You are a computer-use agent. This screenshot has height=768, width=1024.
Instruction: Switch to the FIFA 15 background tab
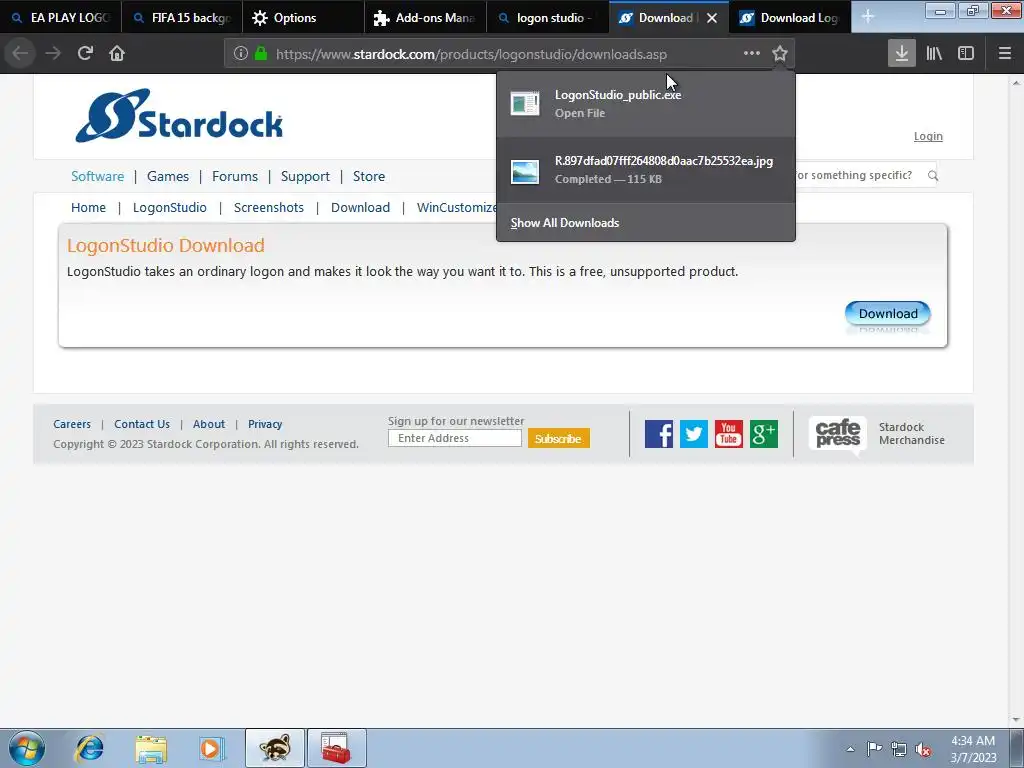click(x=182, y=18)
